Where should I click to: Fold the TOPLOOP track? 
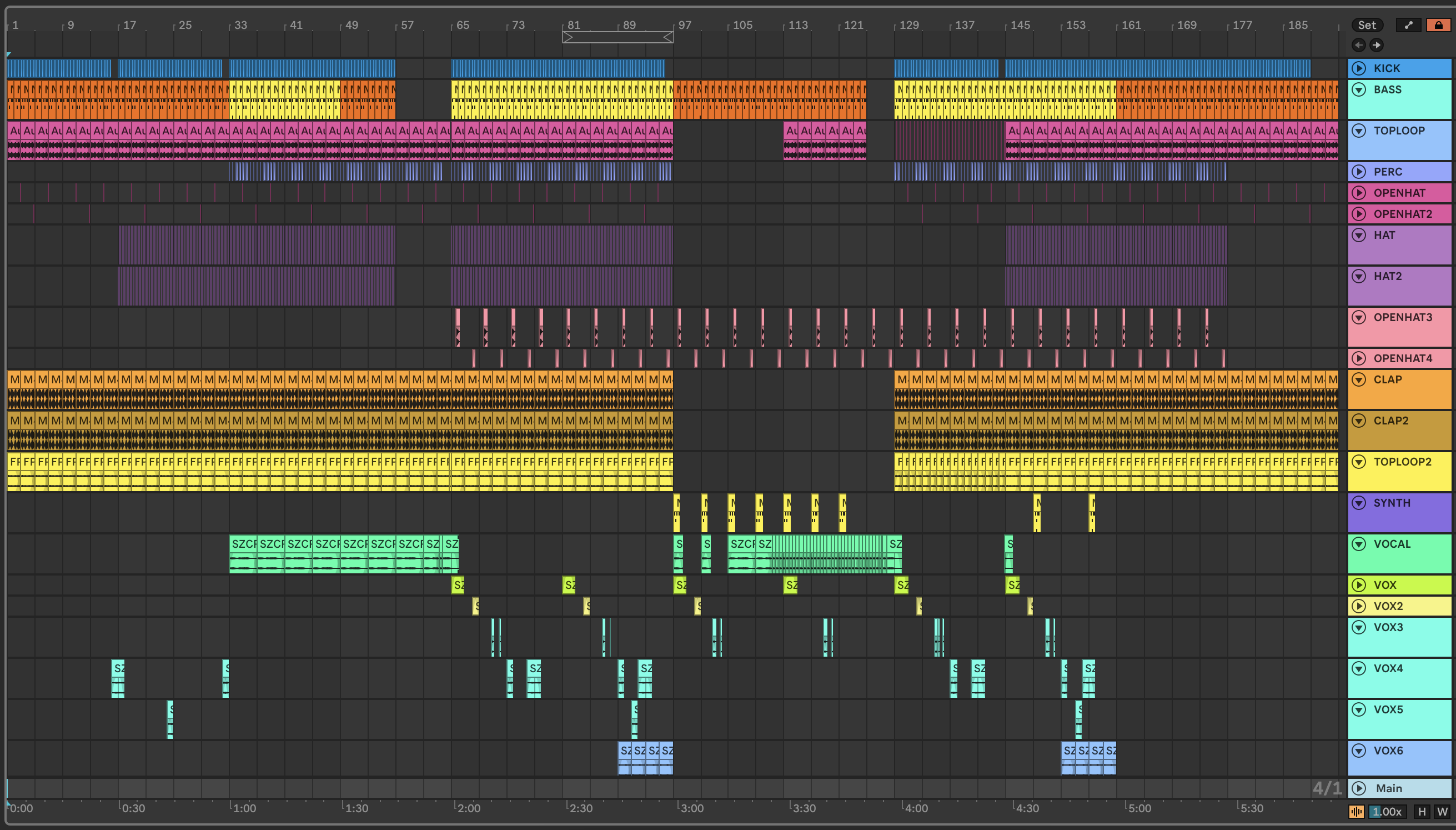pyautogui.click(x=1359, y=131)
